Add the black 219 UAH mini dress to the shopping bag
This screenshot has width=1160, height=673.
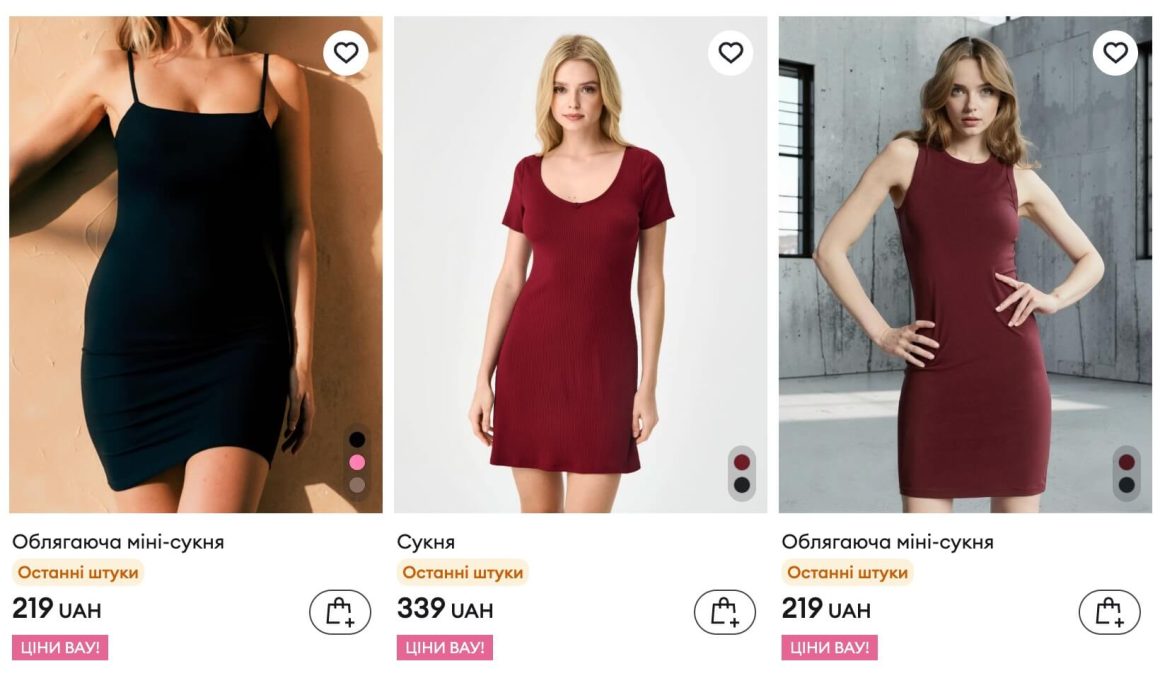point(340,612)
